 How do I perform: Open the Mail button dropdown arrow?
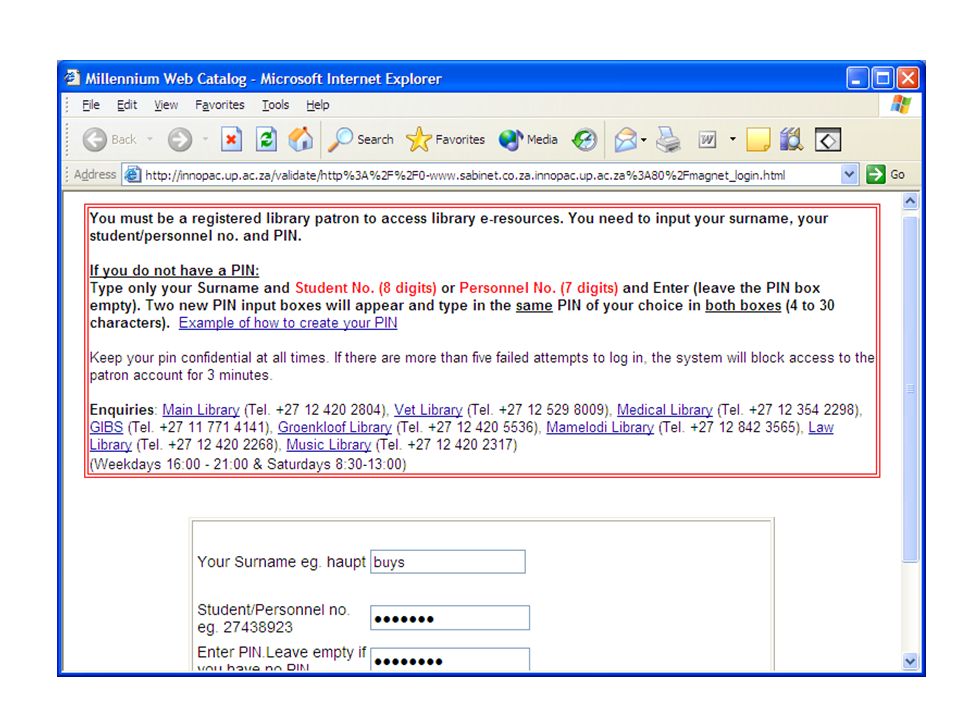[x=643, y=140]
